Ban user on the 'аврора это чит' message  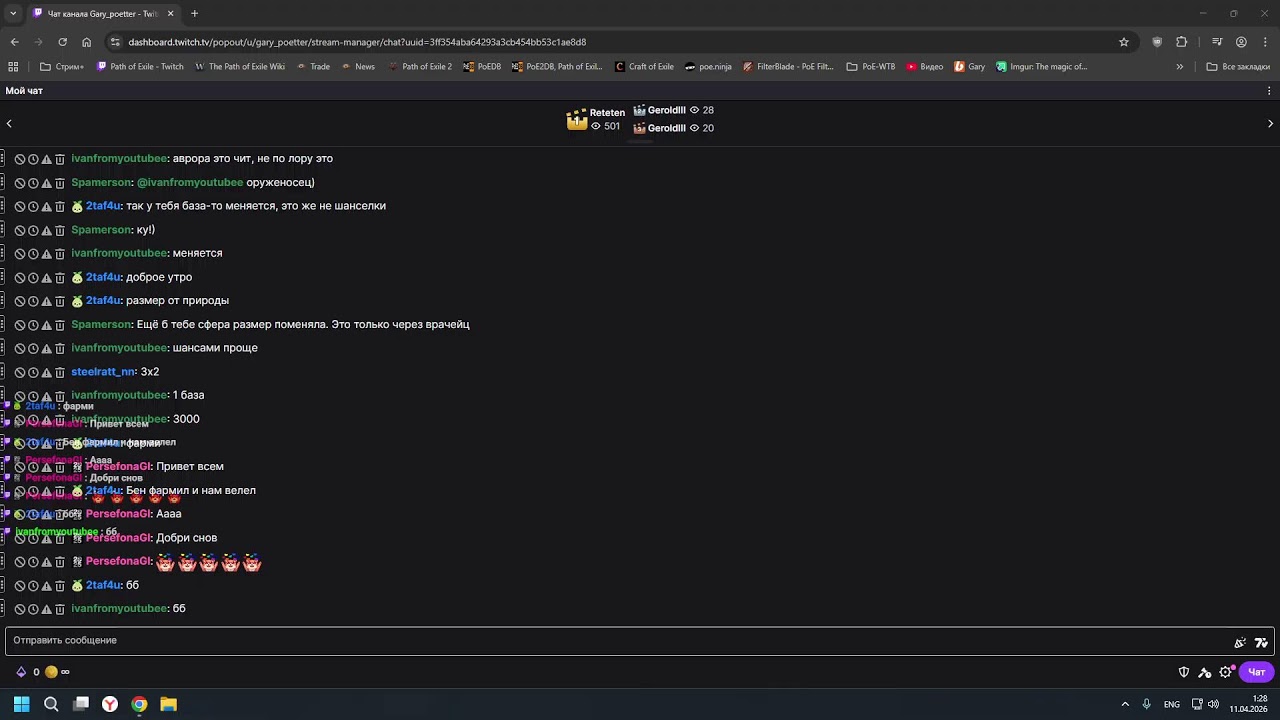pyautogui.click(x=19, y=159)
